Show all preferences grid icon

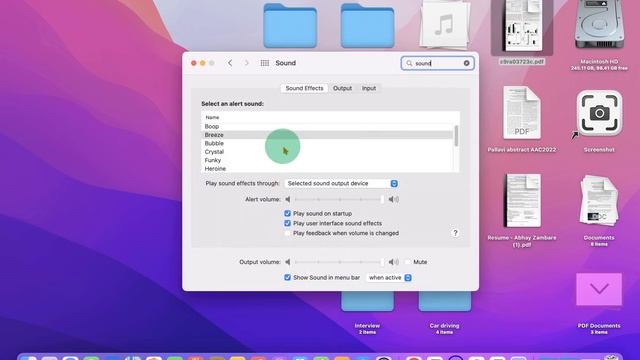(264, 63)
